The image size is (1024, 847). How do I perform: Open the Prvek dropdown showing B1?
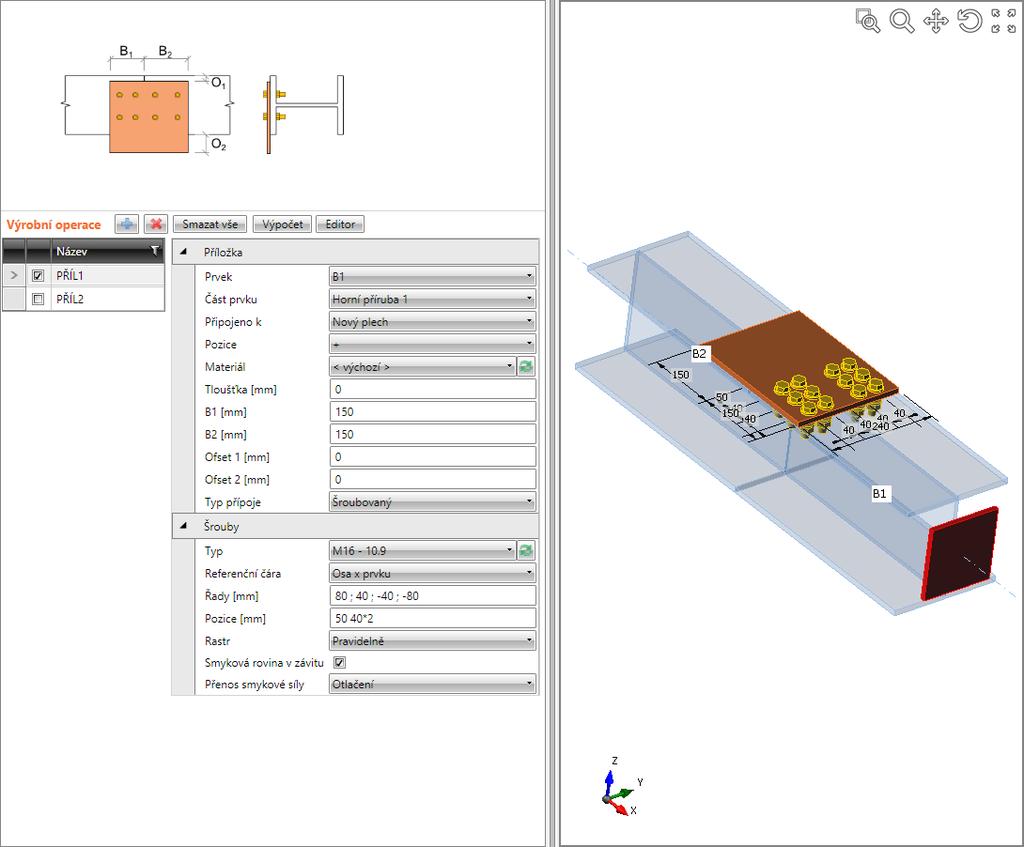432,277
